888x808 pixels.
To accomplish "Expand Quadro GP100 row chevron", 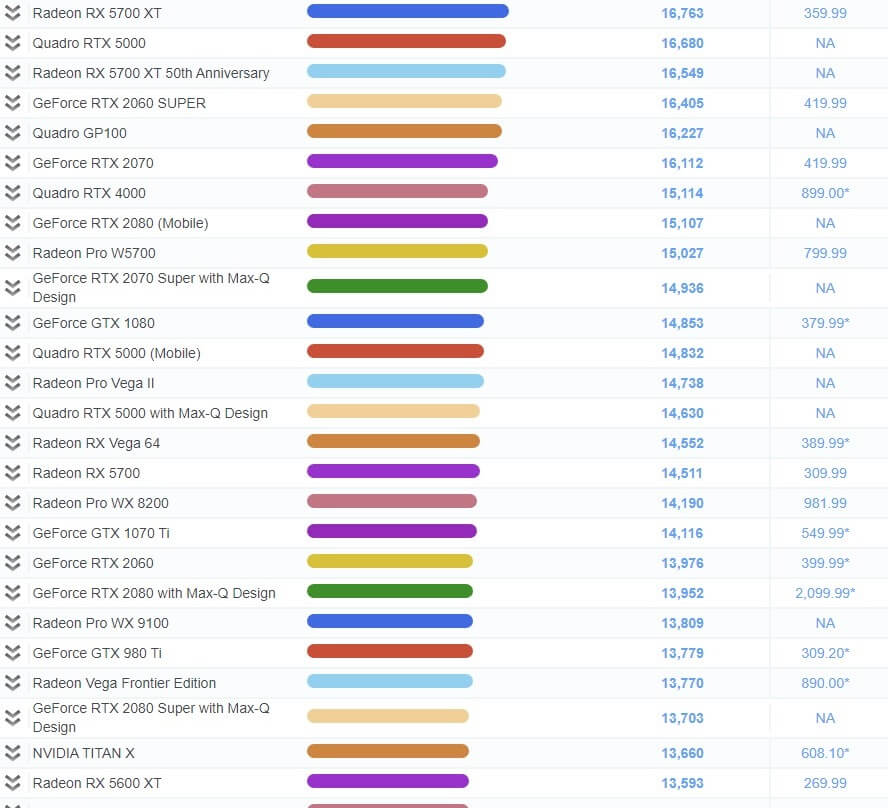I will pos(12,133).
